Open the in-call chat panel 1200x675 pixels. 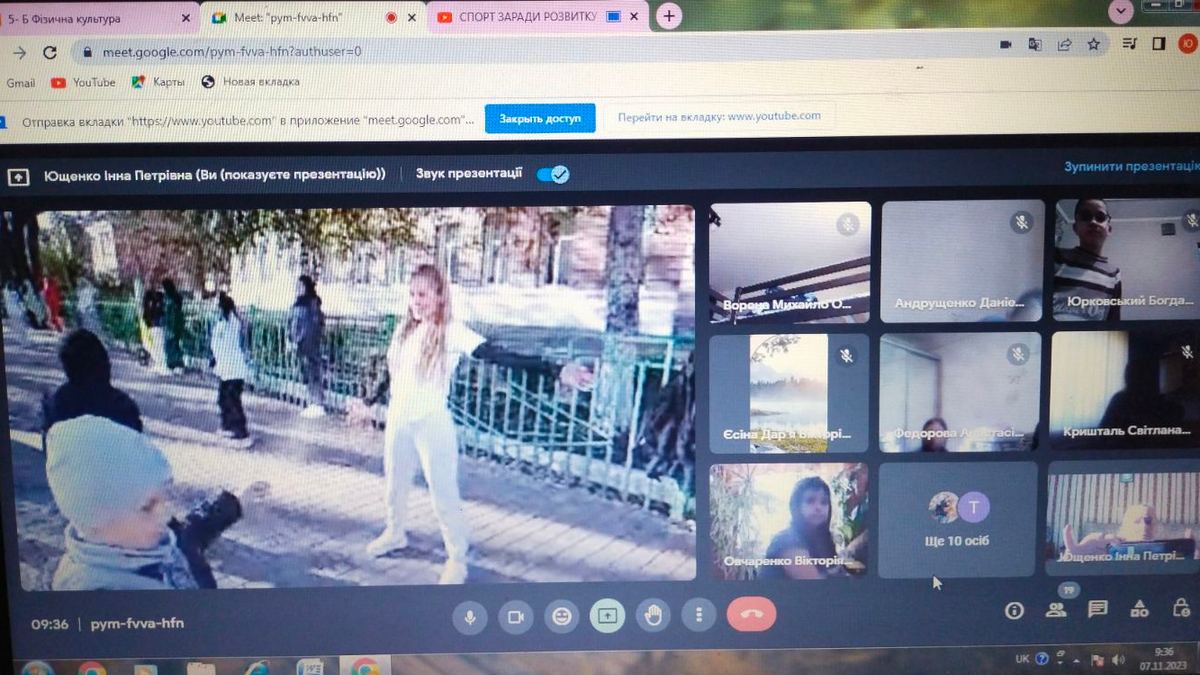tap(1097, 608)
